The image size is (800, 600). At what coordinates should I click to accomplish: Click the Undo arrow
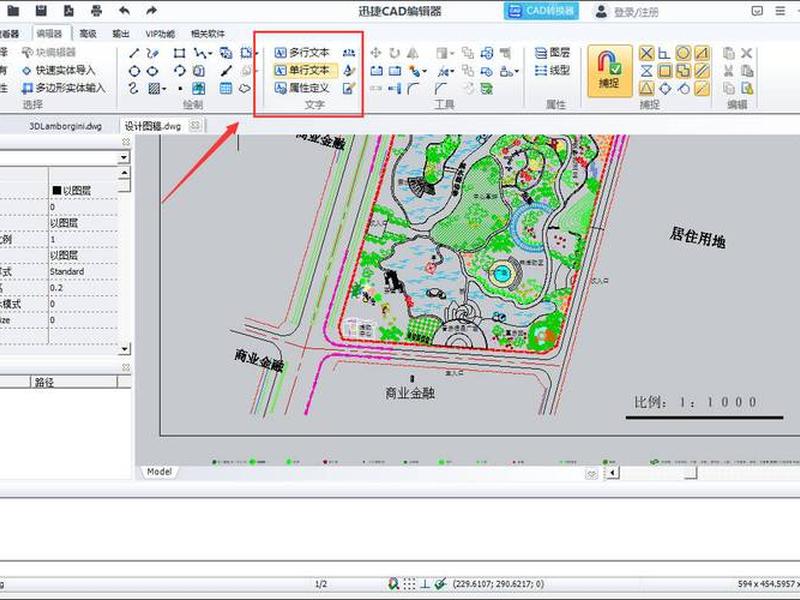click(x=124, y=10)
